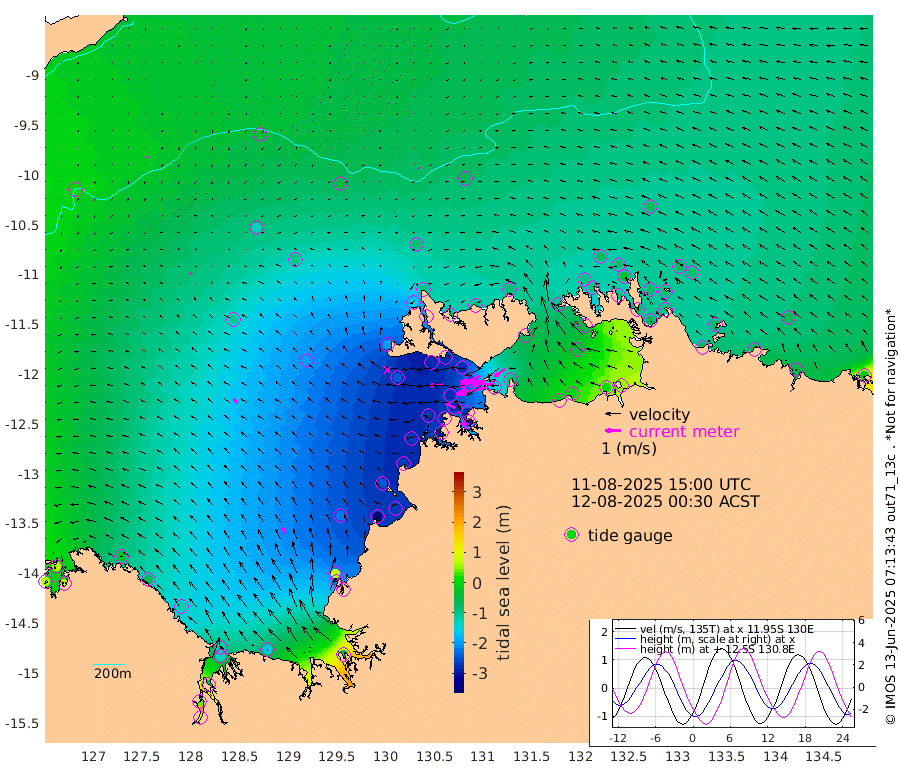900x774 pixels.
Task: Click the black velocity legend arrow
Action: (614, 413)
